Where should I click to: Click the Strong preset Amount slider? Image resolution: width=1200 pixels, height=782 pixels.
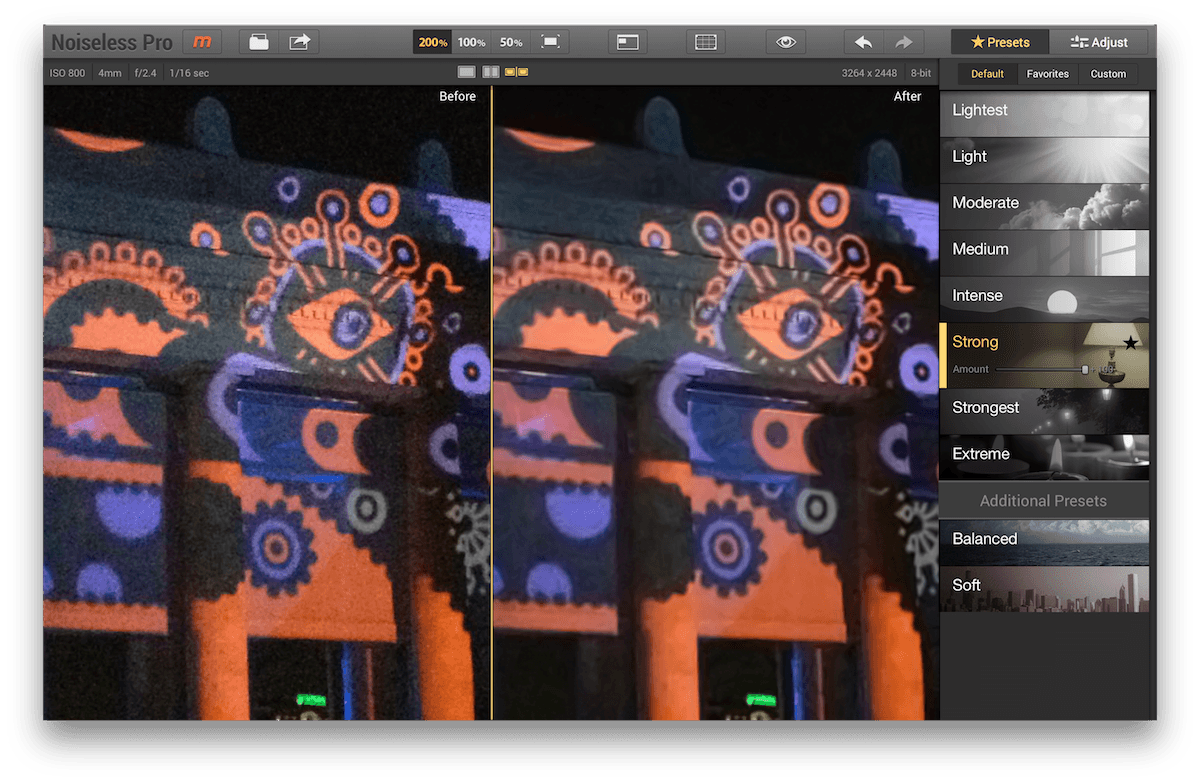coord(1042,369)
